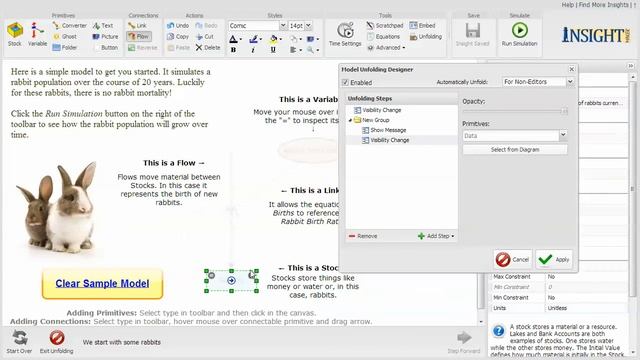The image size is (640, 360).
Task: Expand the Advanced tools menu
Action: coord(386,47)
